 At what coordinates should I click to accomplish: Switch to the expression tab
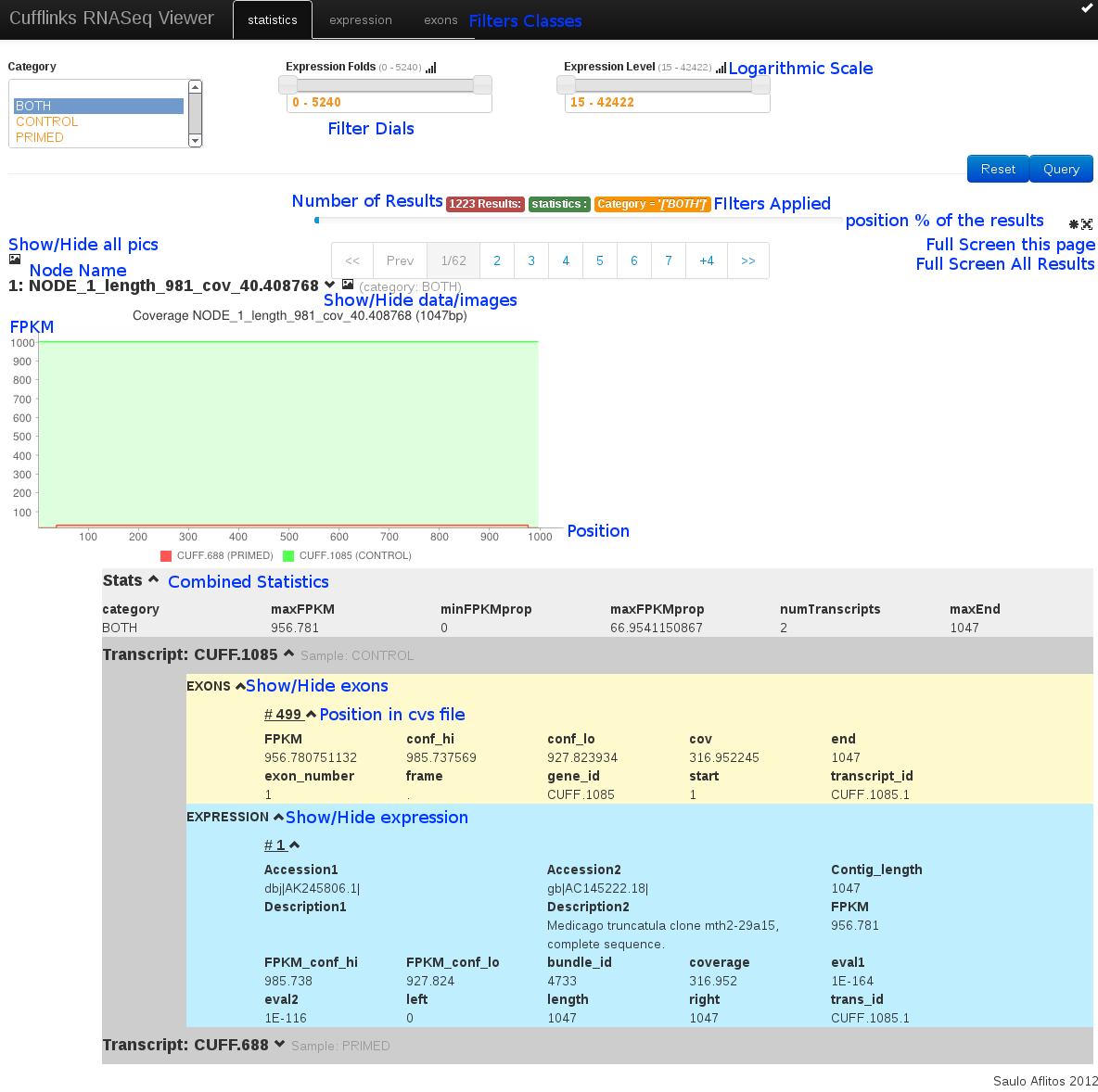pyautogui.click(x=361, y=20)
